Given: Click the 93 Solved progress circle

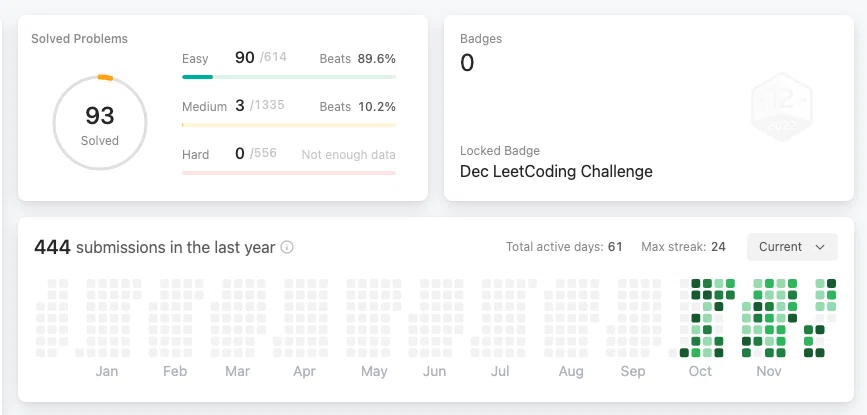Looking at the screenshot, I should click(x=100, y=123).
